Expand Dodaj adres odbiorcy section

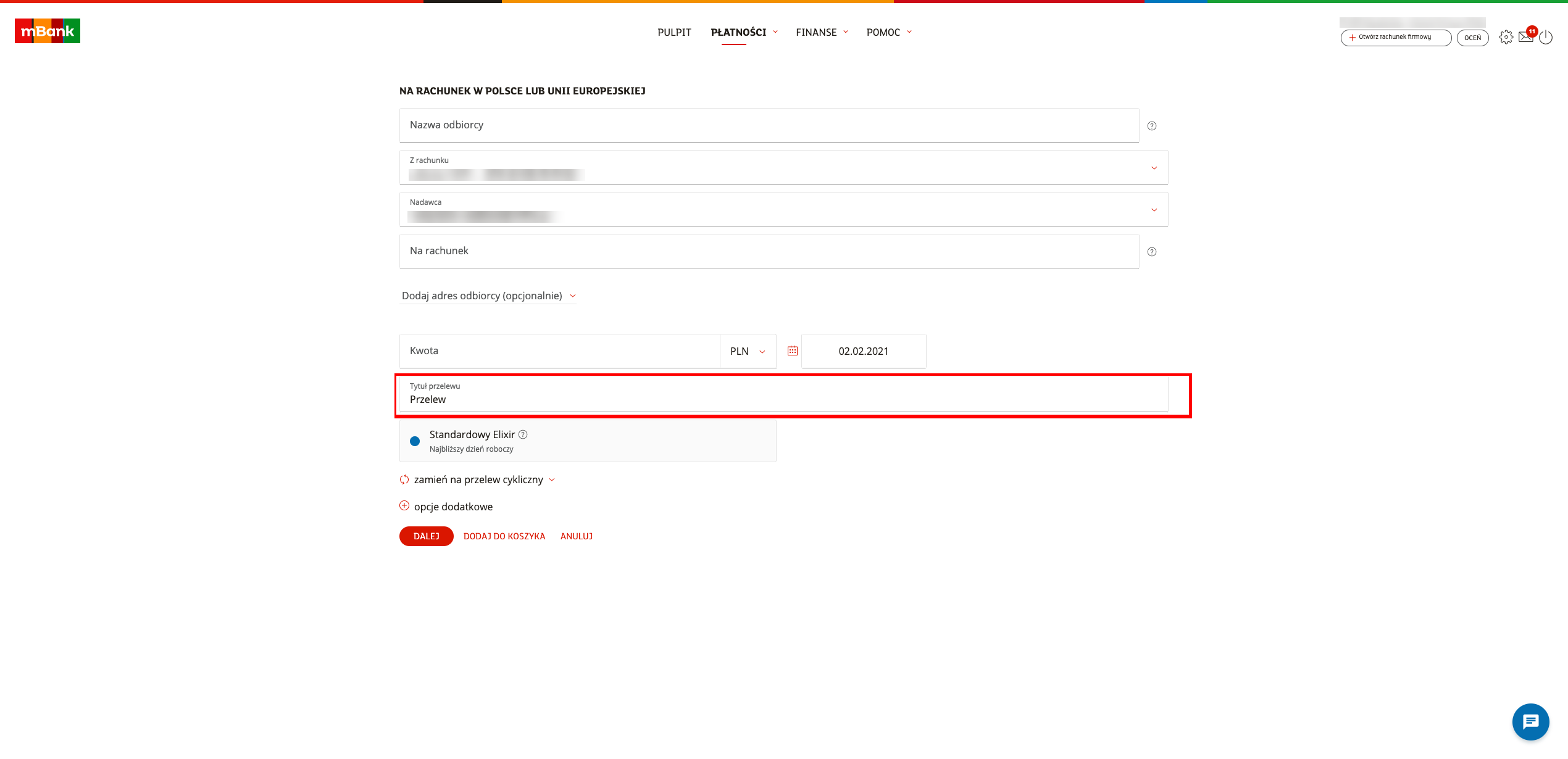point(488,296)
